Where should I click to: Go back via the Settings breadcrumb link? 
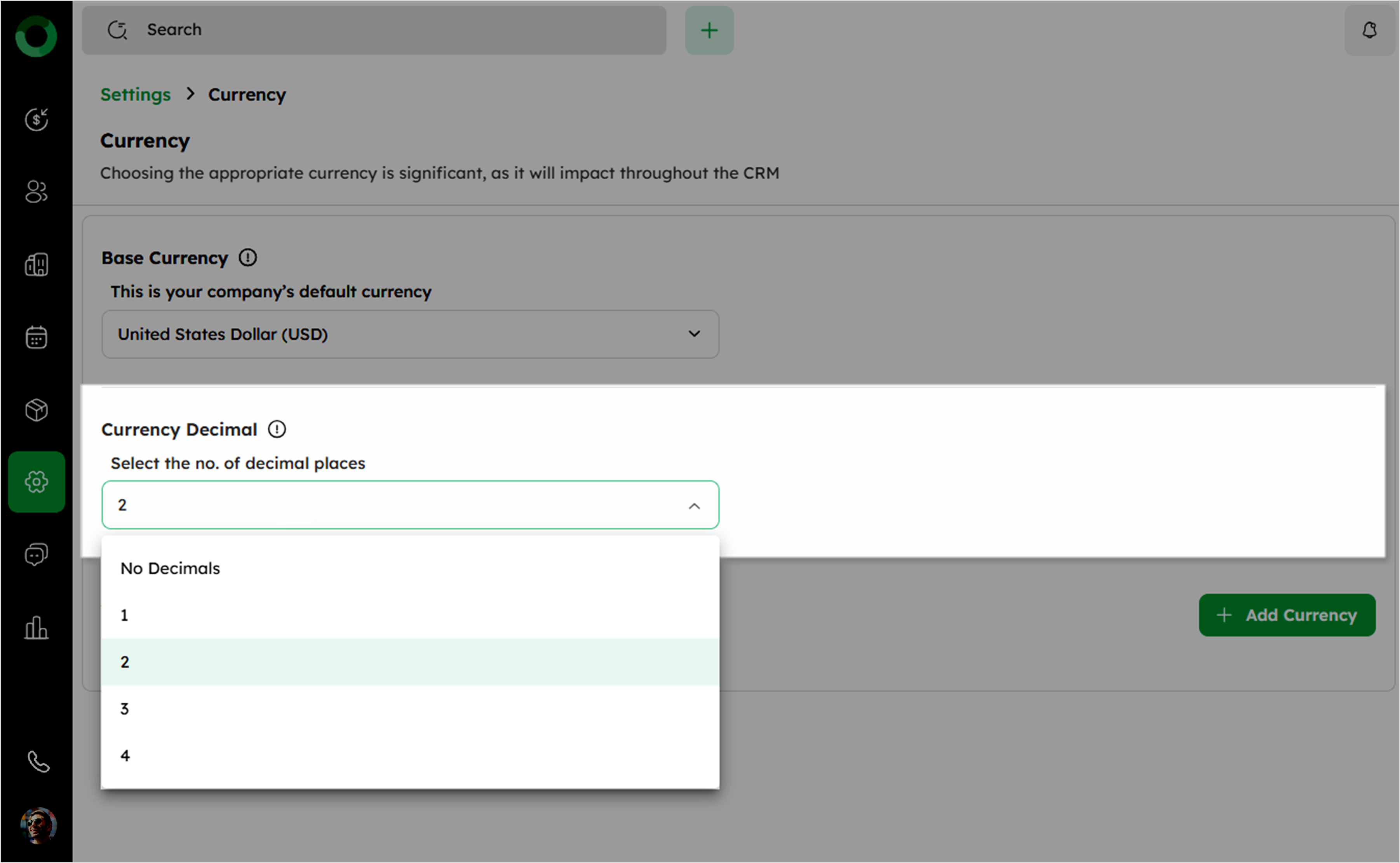(135, 95)
